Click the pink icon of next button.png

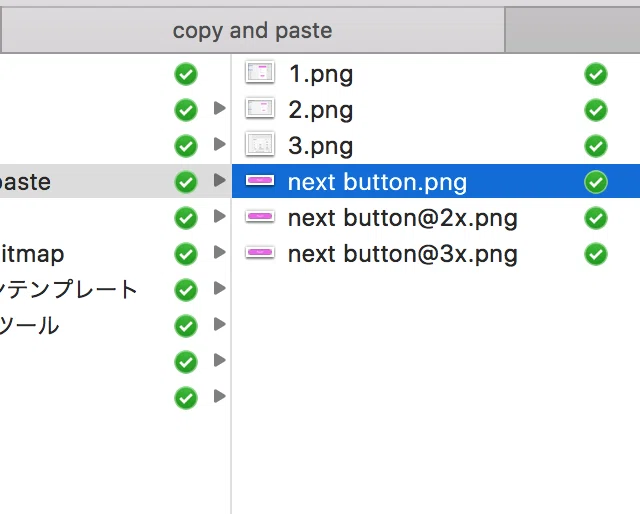(x=260, y=180)
